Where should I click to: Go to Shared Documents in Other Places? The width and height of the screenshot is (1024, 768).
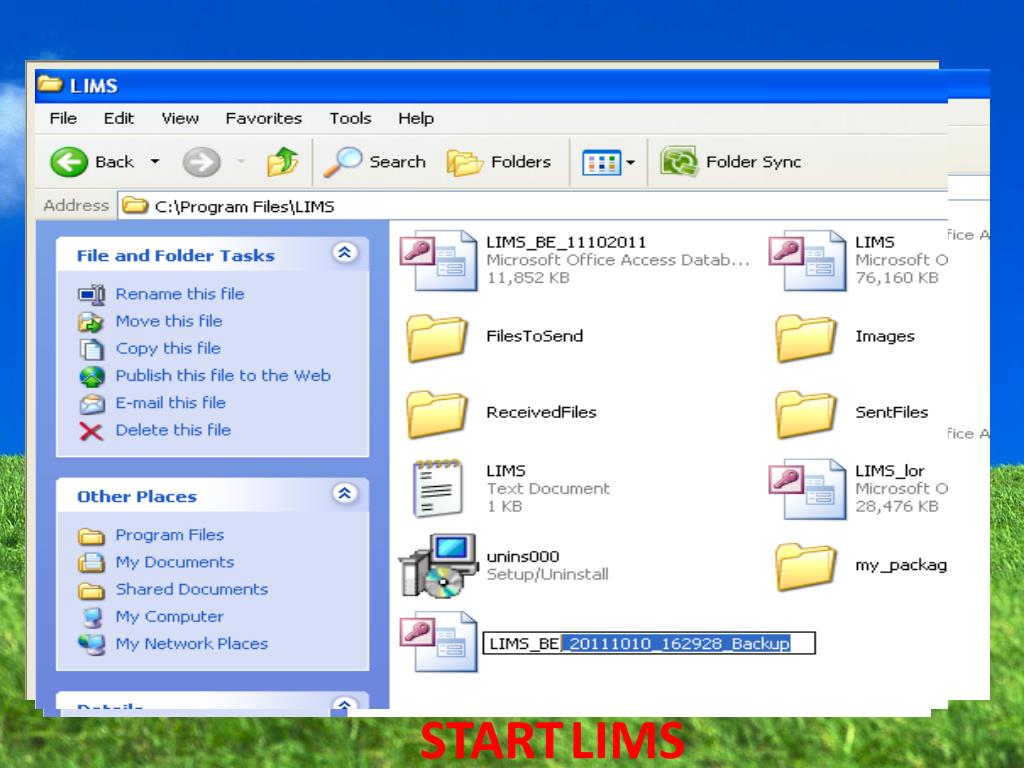pos(192,589)
